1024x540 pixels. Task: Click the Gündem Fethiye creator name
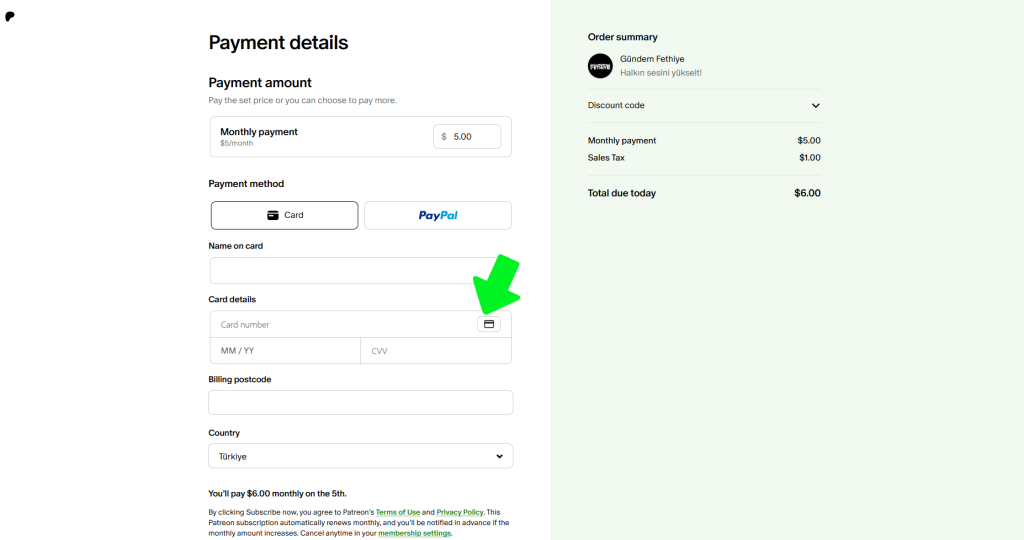click(x=652, y=59)
